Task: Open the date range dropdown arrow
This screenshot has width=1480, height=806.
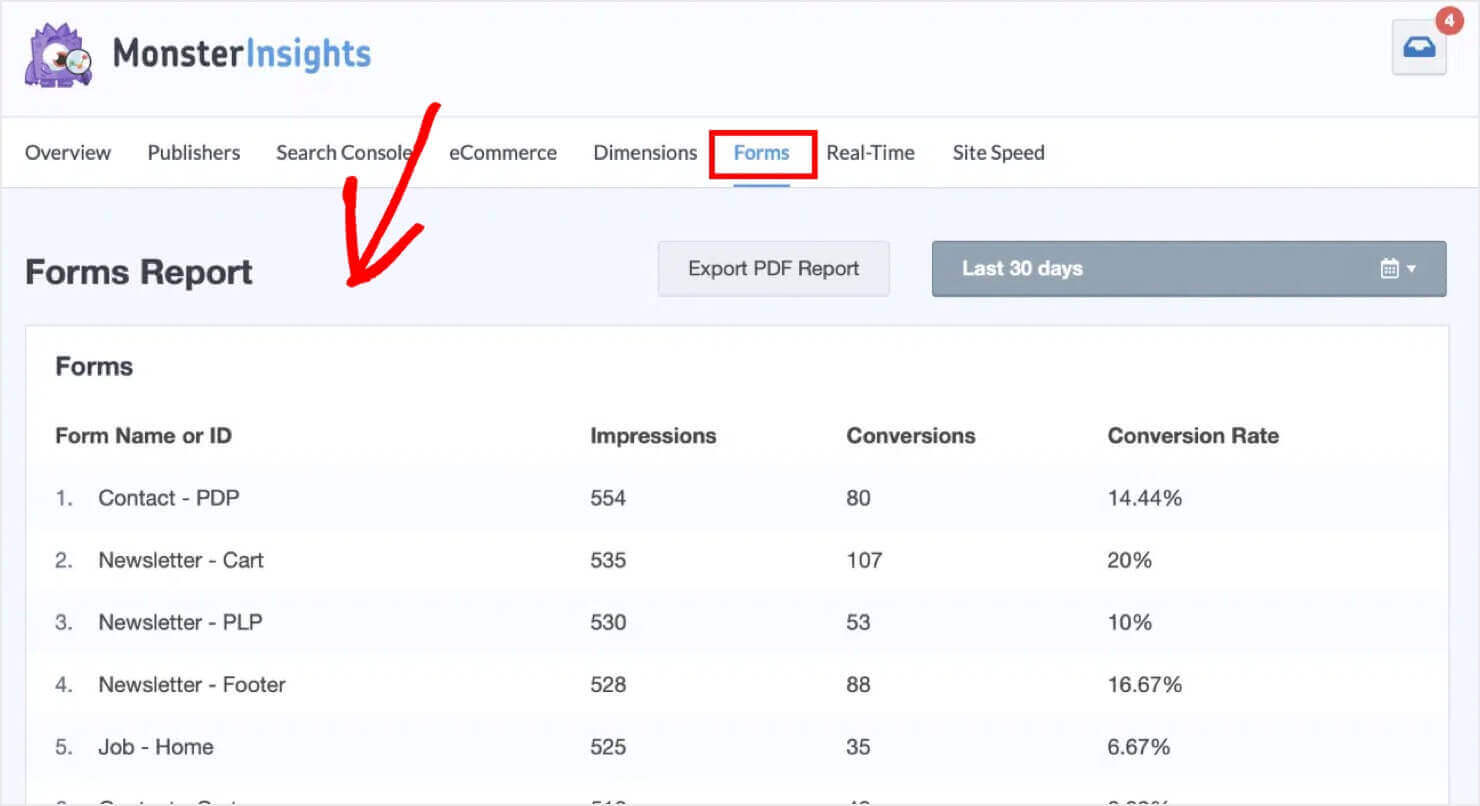Action: (1412, 268)
